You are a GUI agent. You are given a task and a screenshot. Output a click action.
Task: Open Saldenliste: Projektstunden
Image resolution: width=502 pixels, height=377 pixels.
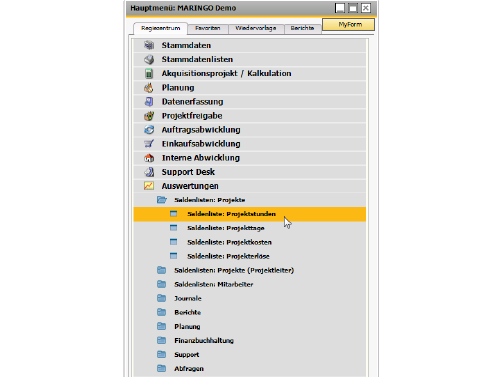click(x=250, y=214)
